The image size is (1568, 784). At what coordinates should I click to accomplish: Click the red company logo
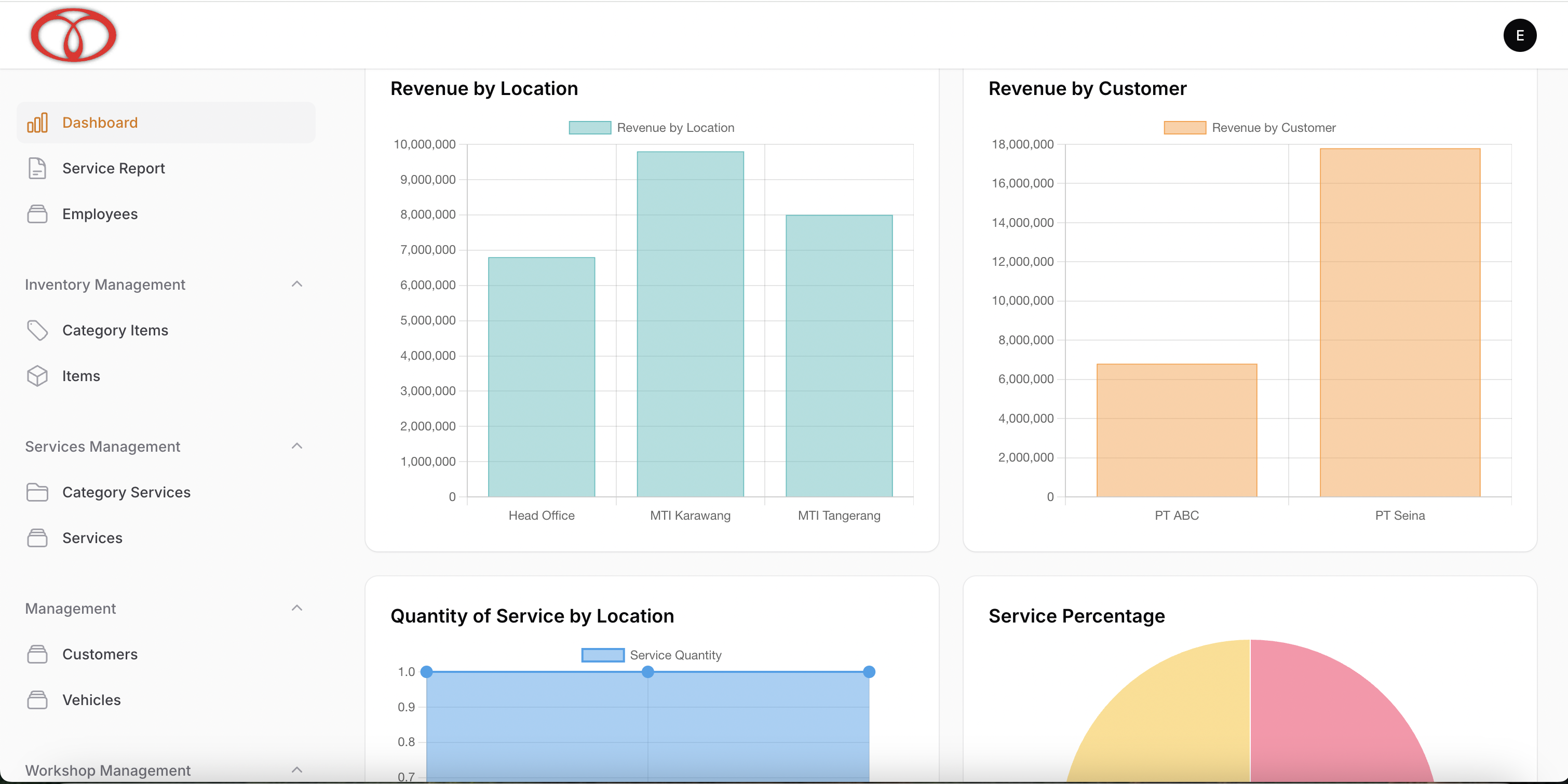[73, 35]
